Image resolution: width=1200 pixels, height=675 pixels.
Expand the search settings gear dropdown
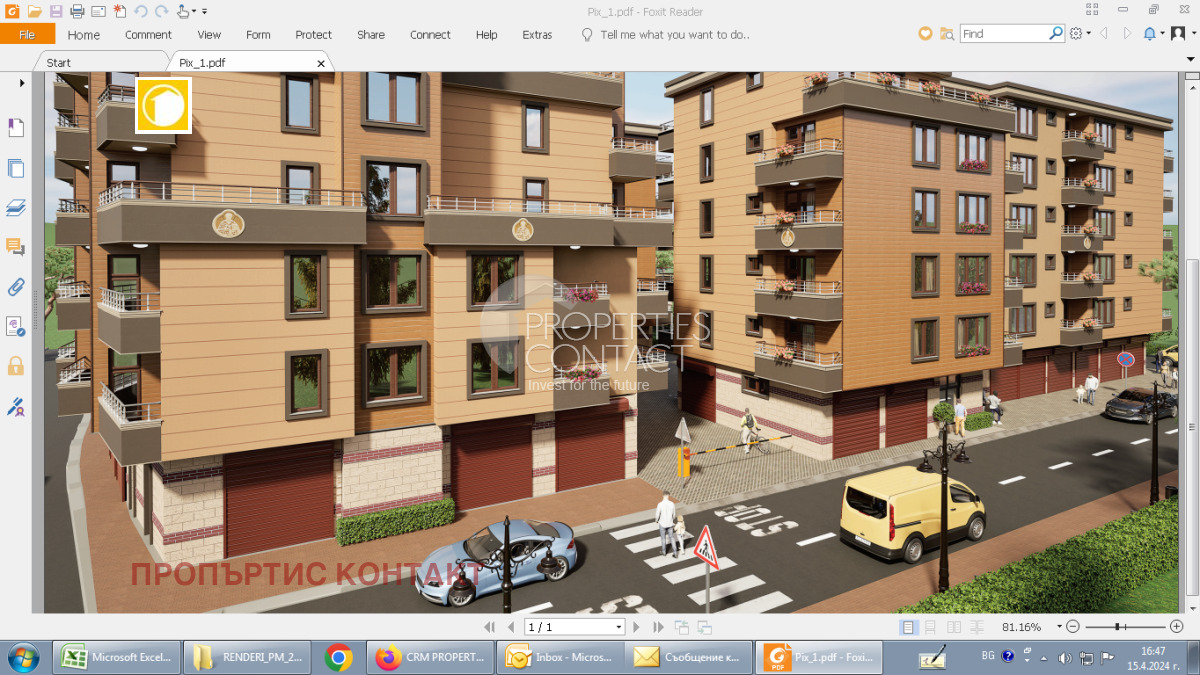pos(1080,33)
